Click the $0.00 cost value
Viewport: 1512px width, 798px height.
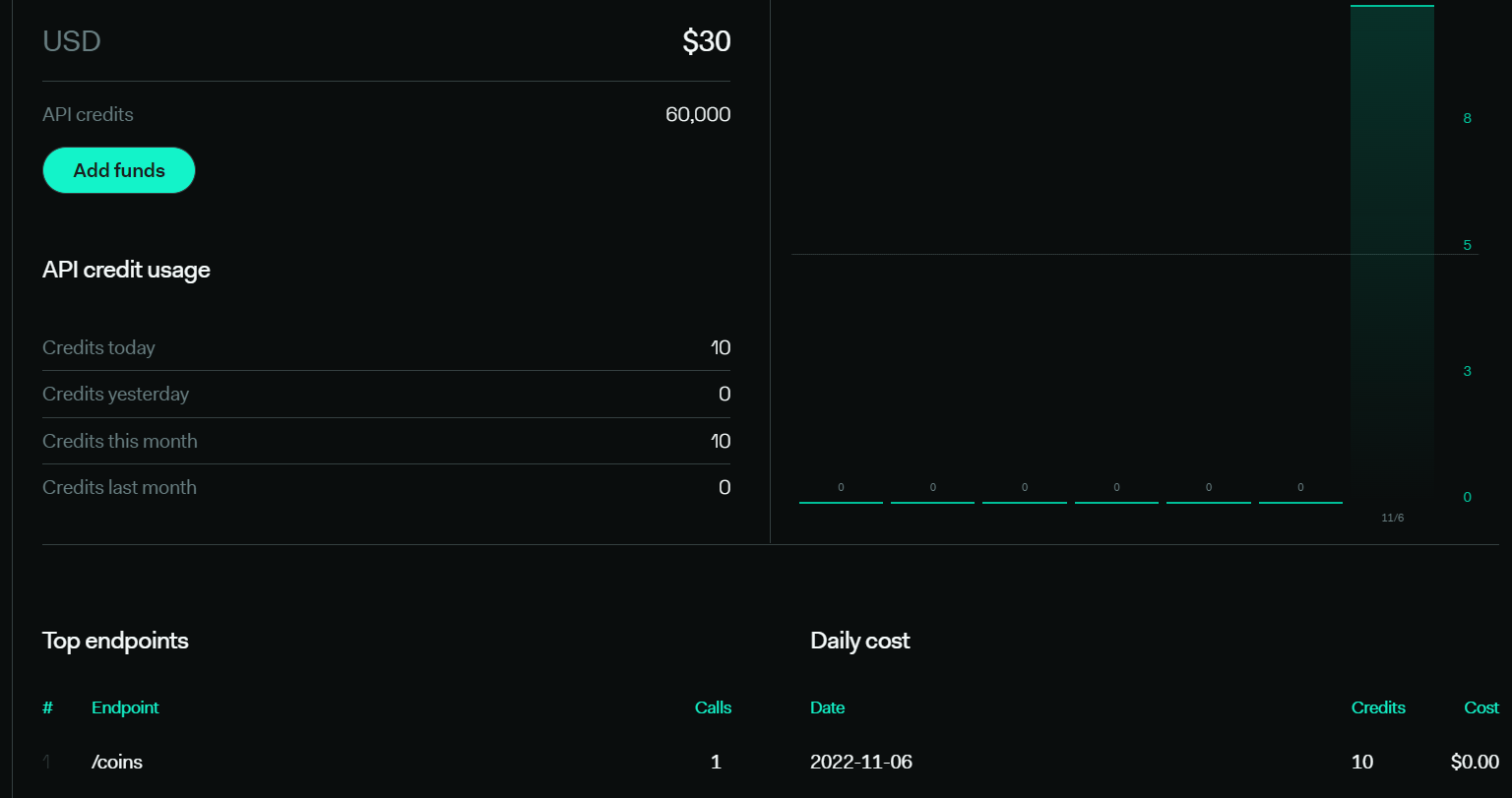click(1474, 761)
